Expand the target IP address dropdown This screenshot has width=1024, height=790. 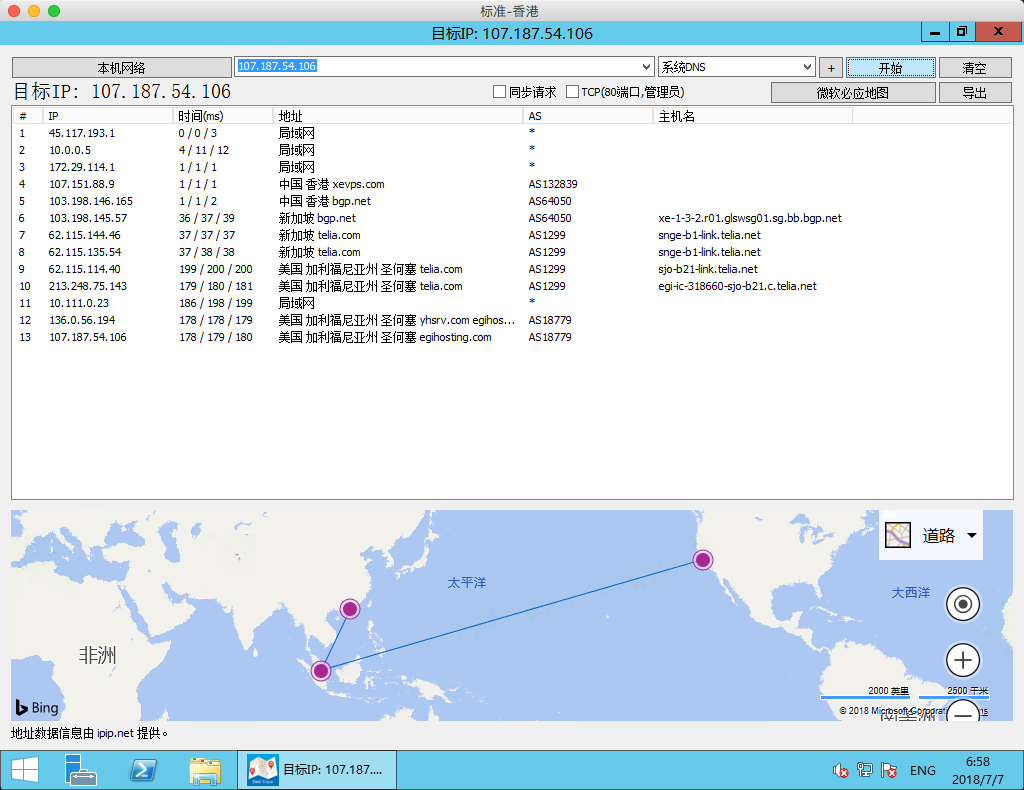tap(645, 67)
